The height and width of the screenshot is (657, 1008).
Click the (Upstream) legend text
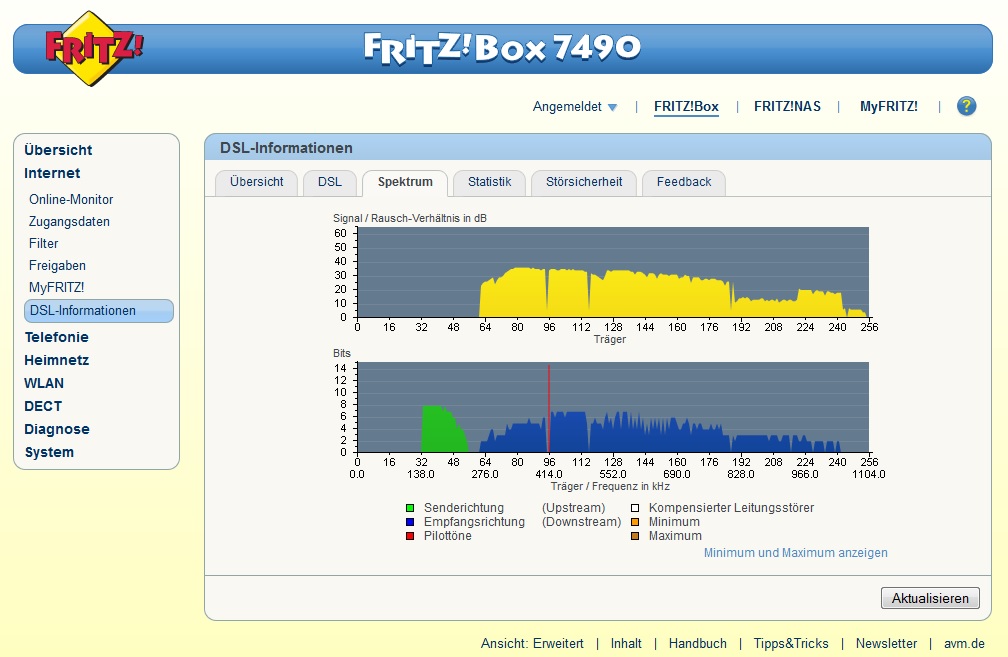coord(573,508)
